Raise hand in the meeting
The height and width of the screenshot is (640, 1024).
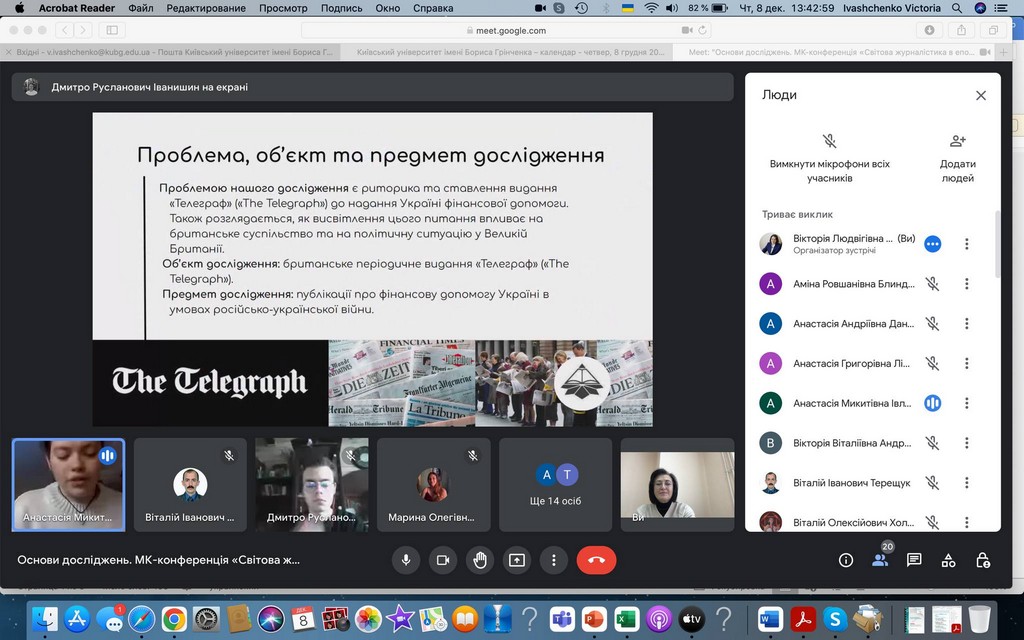(480, 560)
